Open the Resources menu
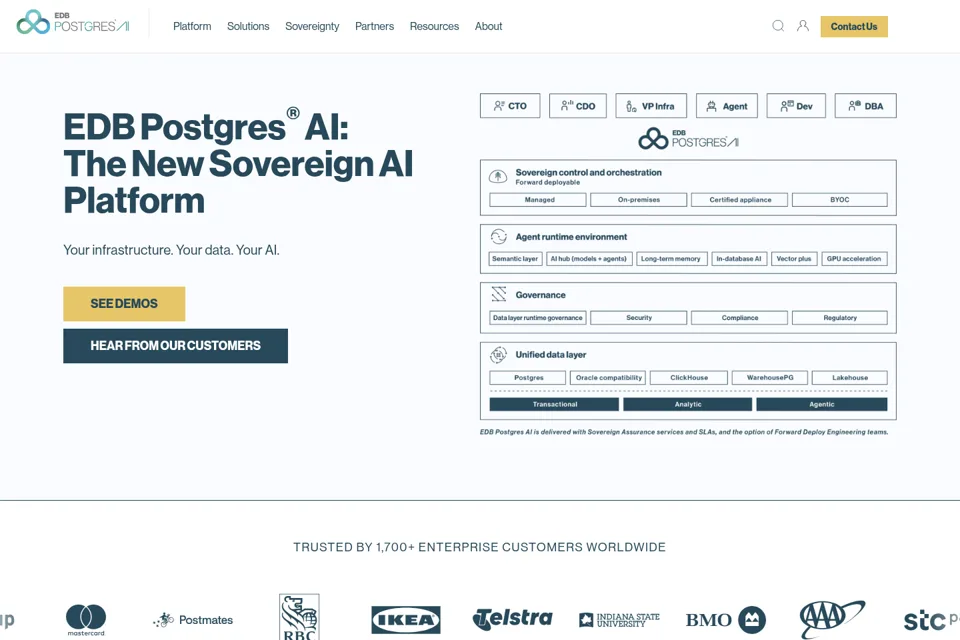The image size is (960, 640). pyautogui.click(x=434, y=26)
